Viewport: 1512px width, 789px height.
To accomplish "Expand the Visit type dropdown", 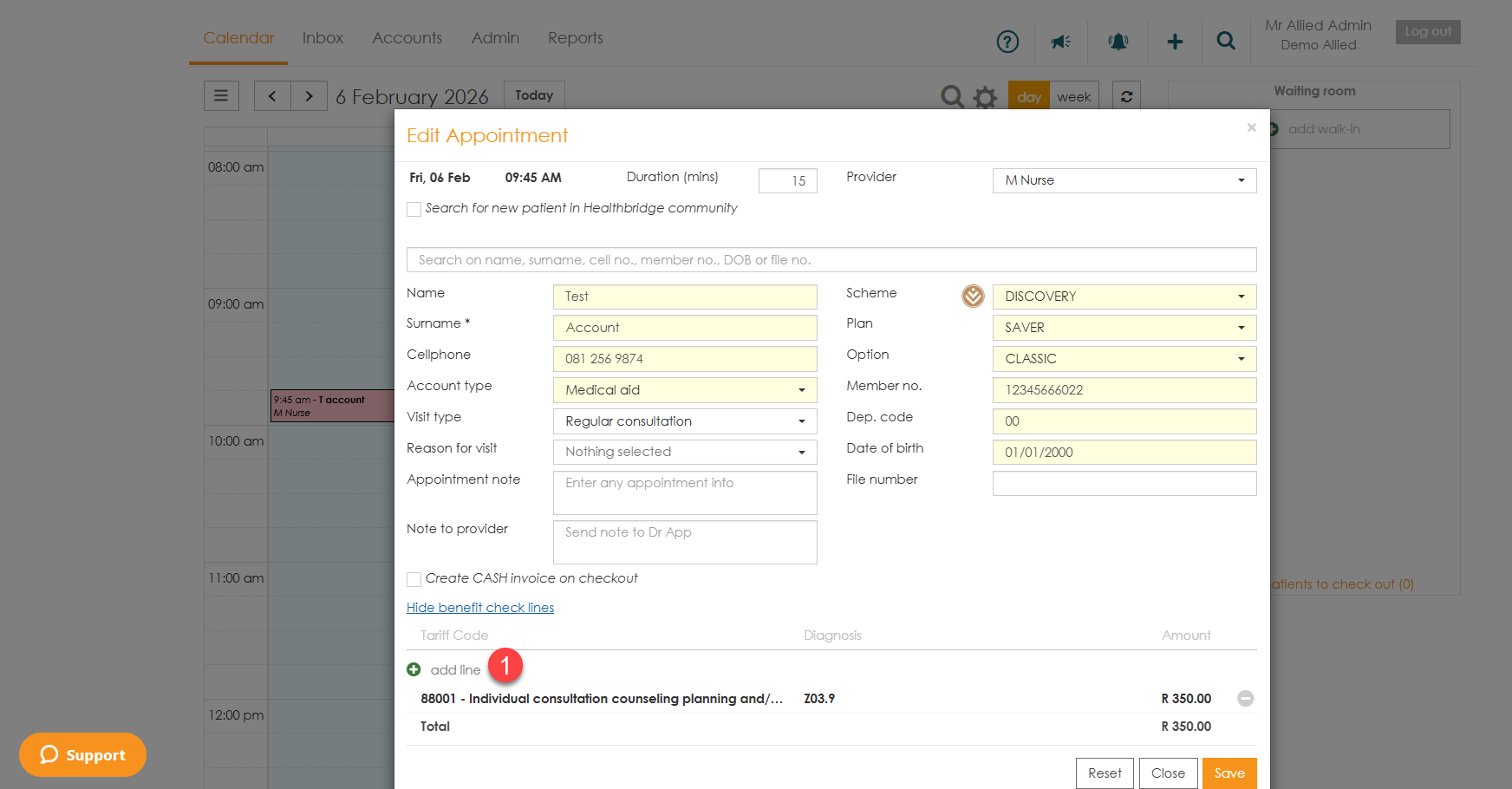I will point(684,421).
